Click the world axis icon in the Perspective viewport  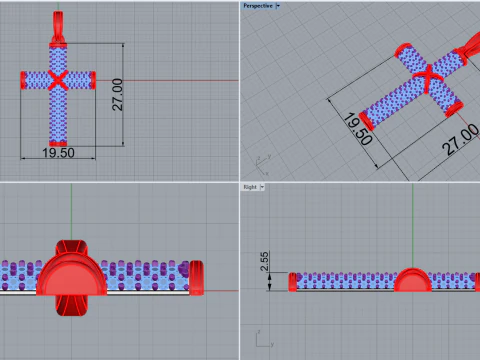pos(263,165)
